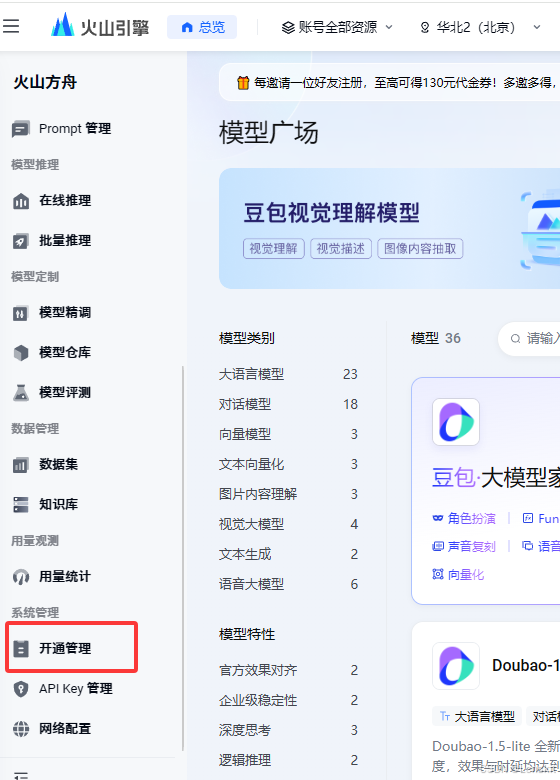
Task: Filter by 文本向量化 category
Action: pos(288,464)
